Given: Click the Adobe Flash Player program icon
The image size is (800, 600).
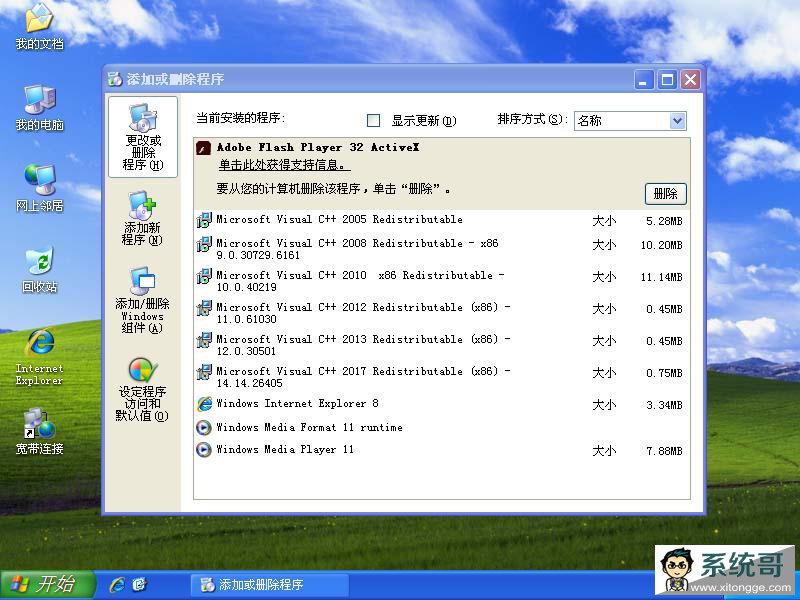Looking at the screenshot, I should point(204,148).
